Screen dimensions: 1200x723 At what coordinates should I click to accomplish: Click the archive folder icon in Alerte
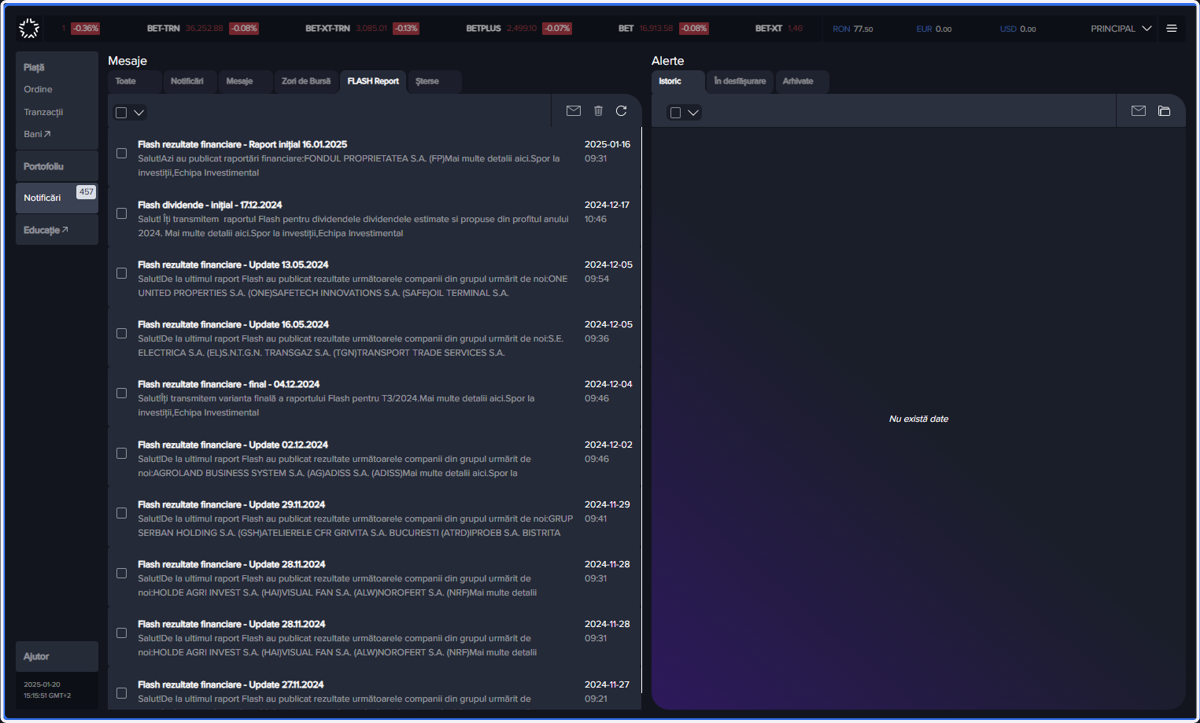click(1164, 111)
